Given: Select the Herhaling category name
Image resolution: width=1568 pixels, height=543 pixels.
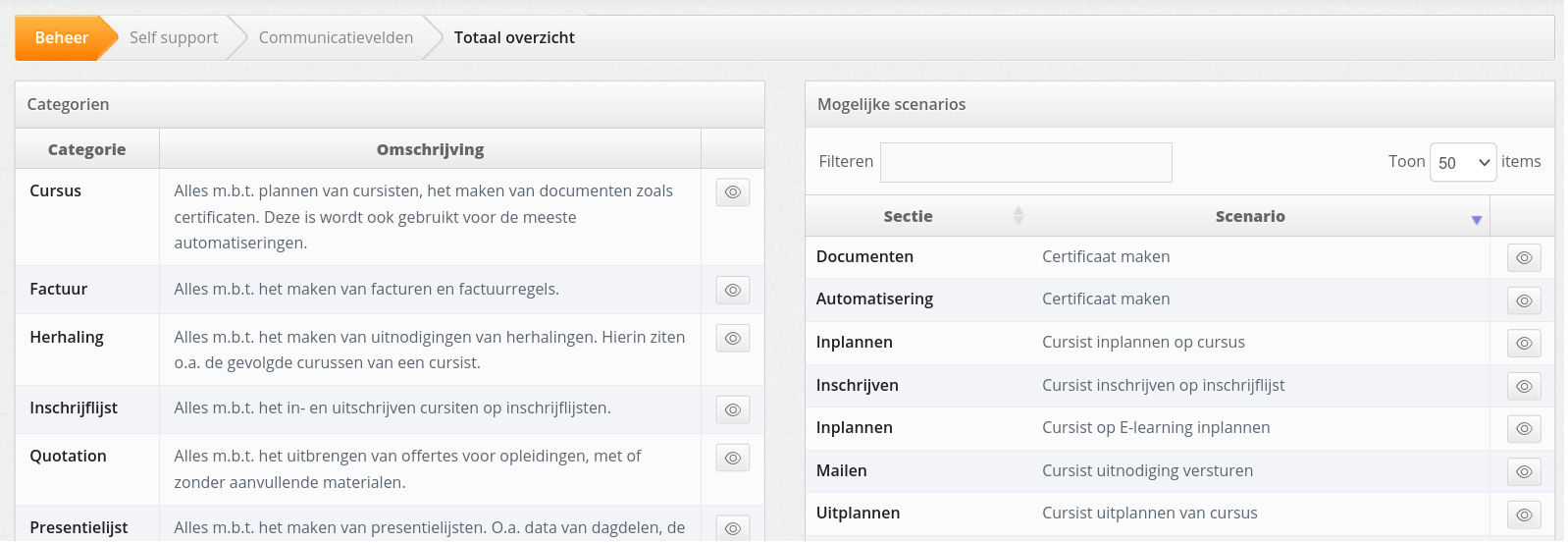Looking at the screenshot, I should [67, 337].
